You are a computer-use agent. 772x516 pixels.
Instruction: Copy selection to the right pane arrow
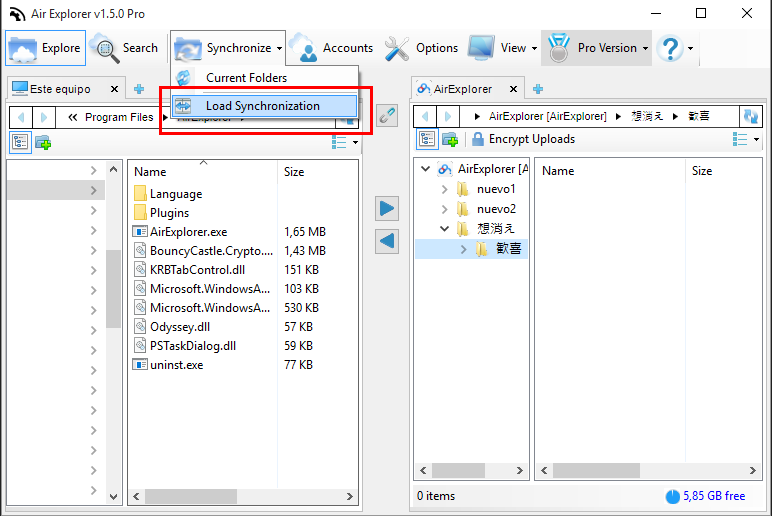tap(387, 209)
